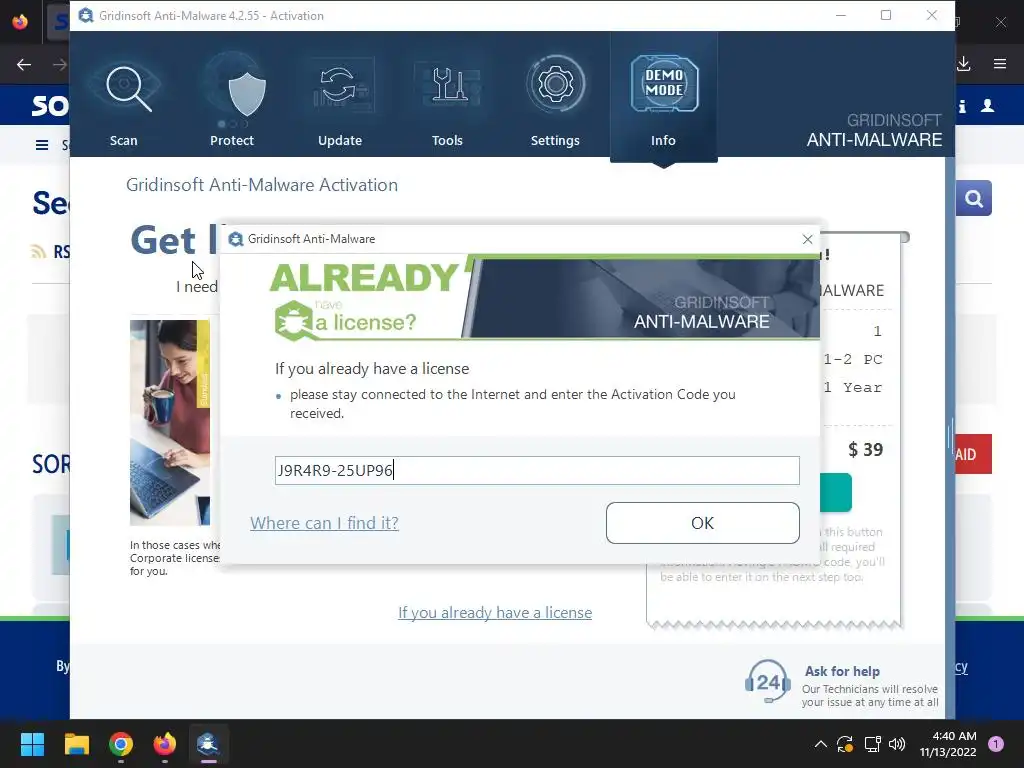Minimize the Gridinsoft main window
The width and height of the screenshot is (1024, 768).
click(841, 15)
